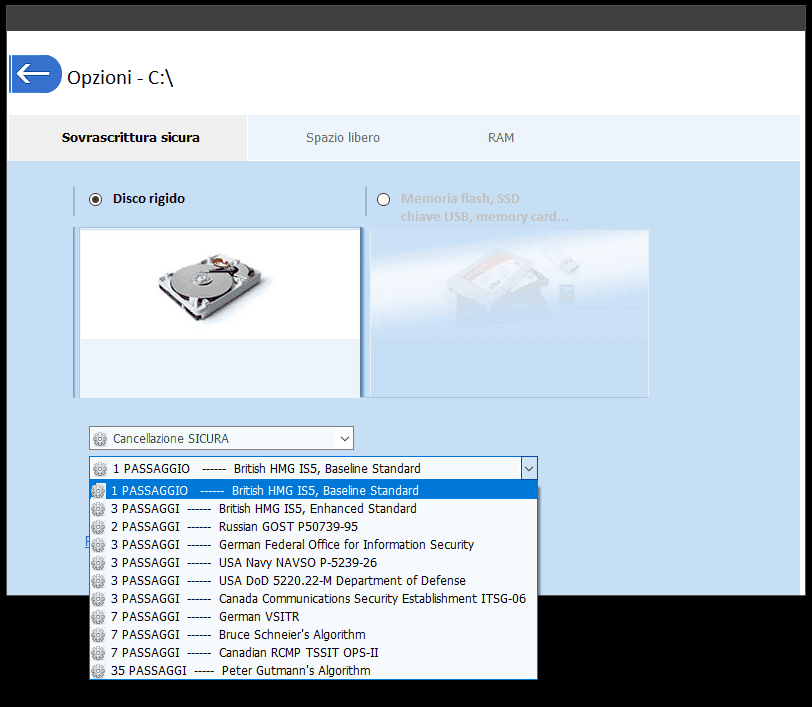The width and height of the screenshot is (812, 707).
Task: Pick Canada Communications Security Establishment ITSG-06
Action: [313, 599]
